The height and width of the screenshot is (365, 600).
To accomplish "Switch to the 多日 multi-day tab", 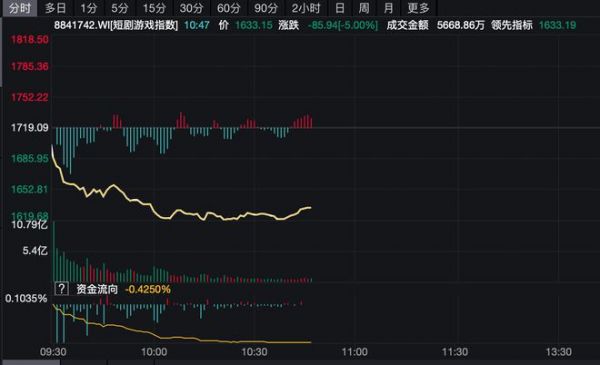I will click(55, 8).
